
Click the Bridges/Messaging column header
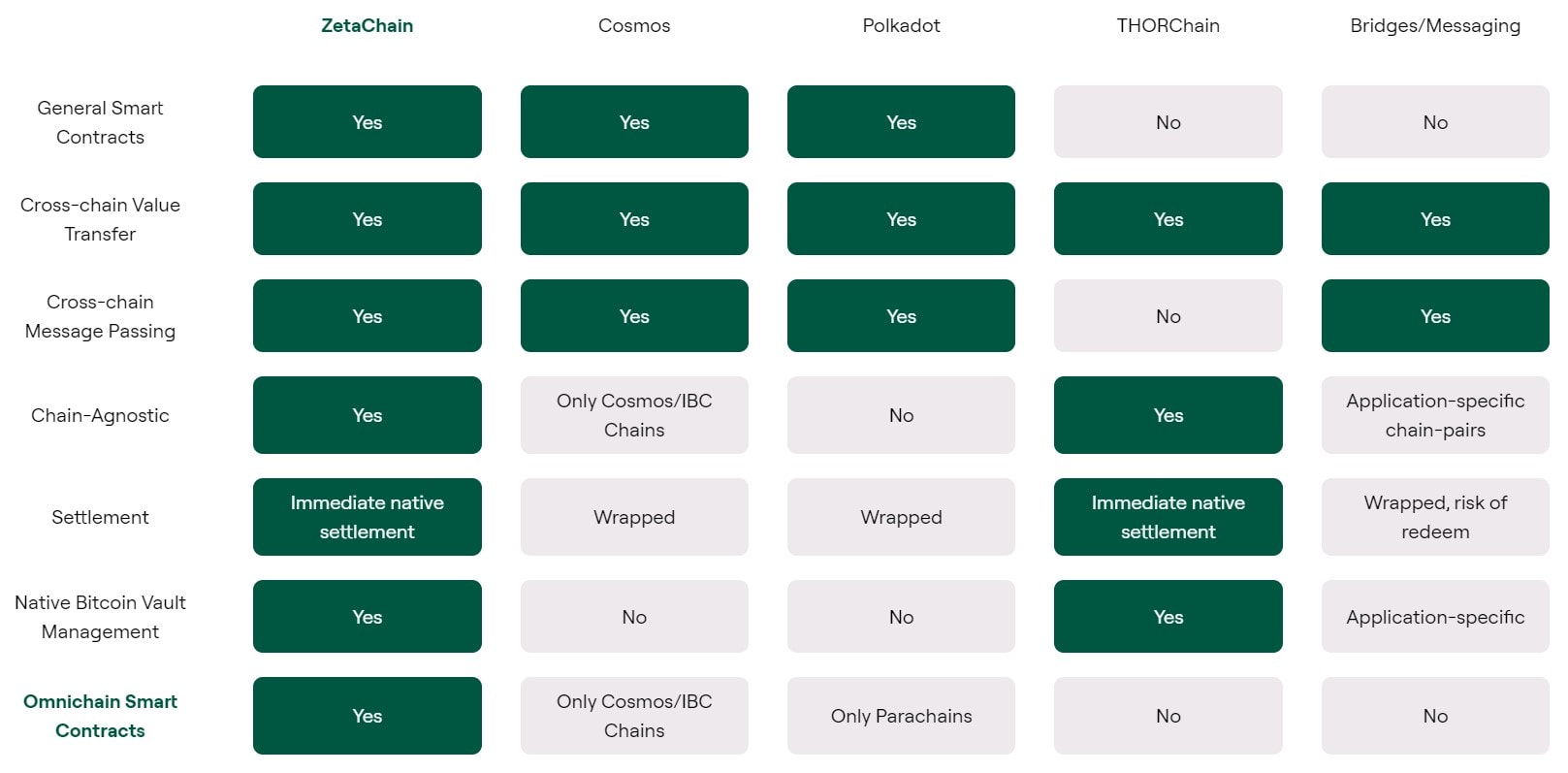click(x=1435, y=26)
